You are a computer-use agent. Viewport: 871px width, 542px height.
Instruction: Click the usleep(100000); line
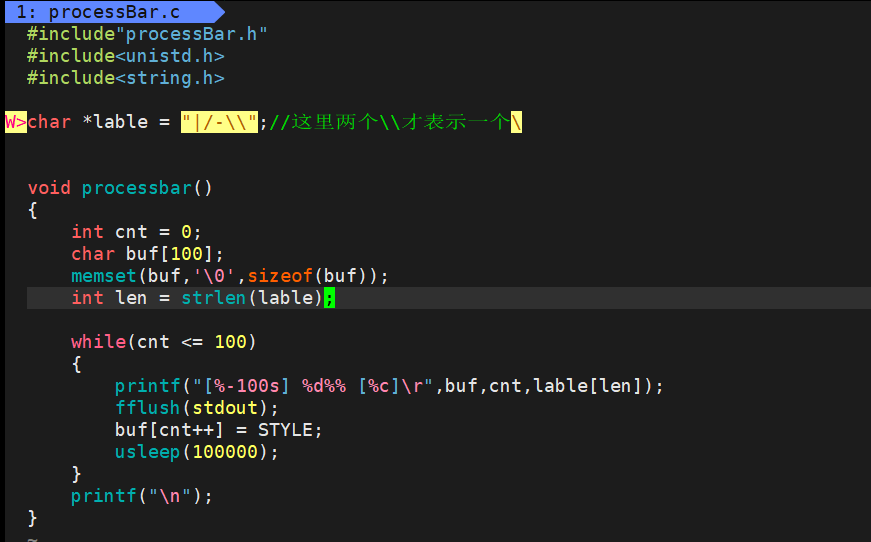[197, 452]
